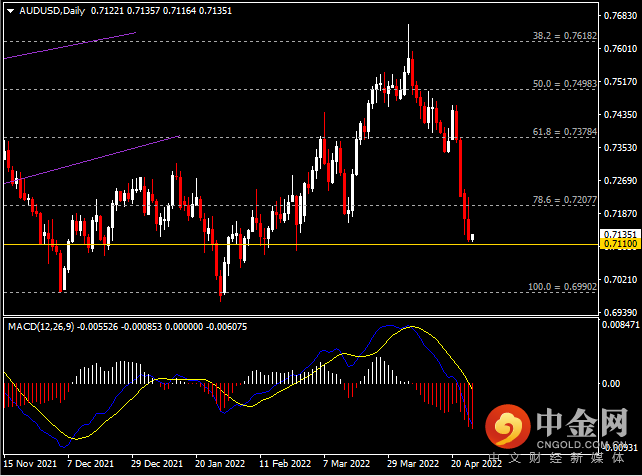
Task: Select the 100.0 = 0.69902 Fibonacci label
Action: [x=562, y=287]
